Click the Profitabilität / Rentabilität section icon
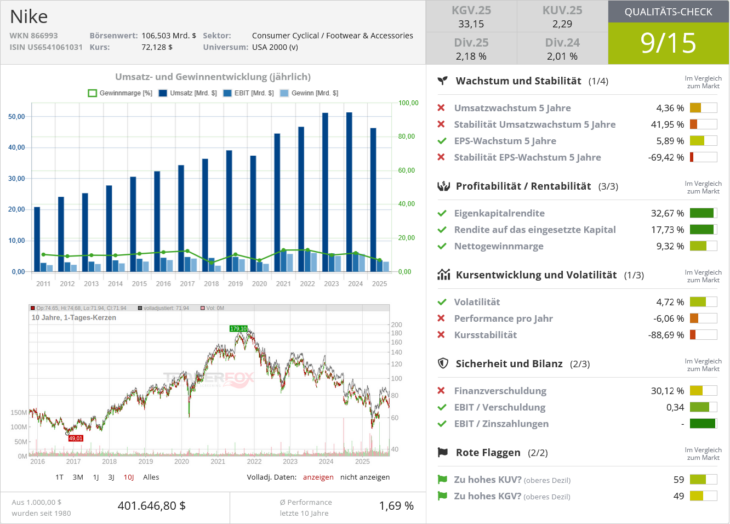730x524 pixels. pos(442,186)
